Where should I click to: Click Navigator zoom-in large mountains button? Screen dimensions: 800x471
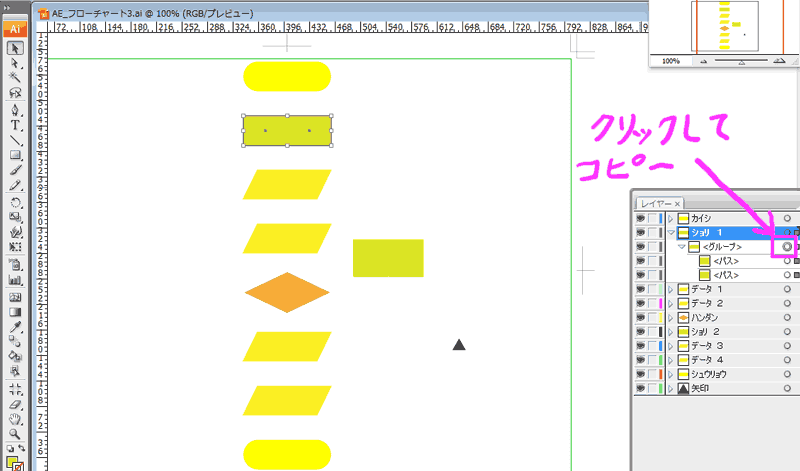coord(779,61)
